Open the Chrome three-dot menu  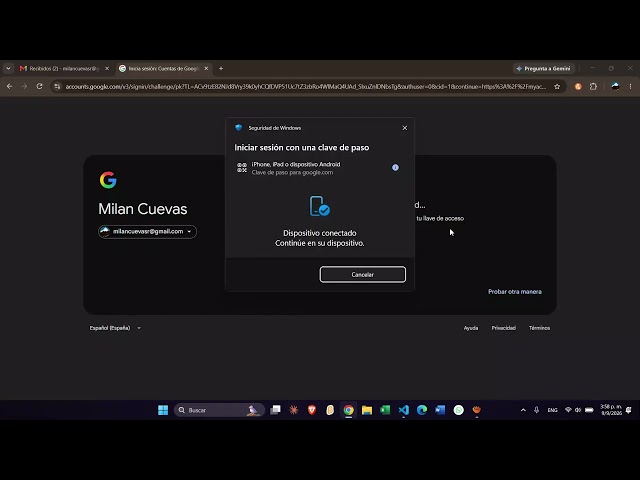point(630,86)
